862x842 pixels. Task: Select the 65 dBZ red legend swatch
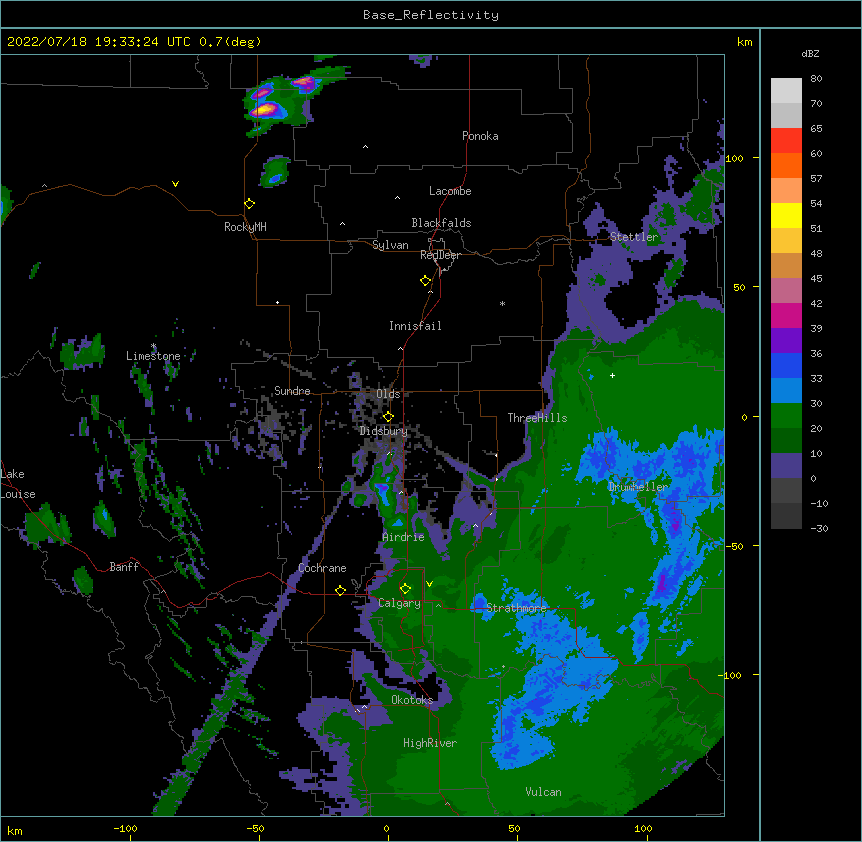tap(786, 141)
